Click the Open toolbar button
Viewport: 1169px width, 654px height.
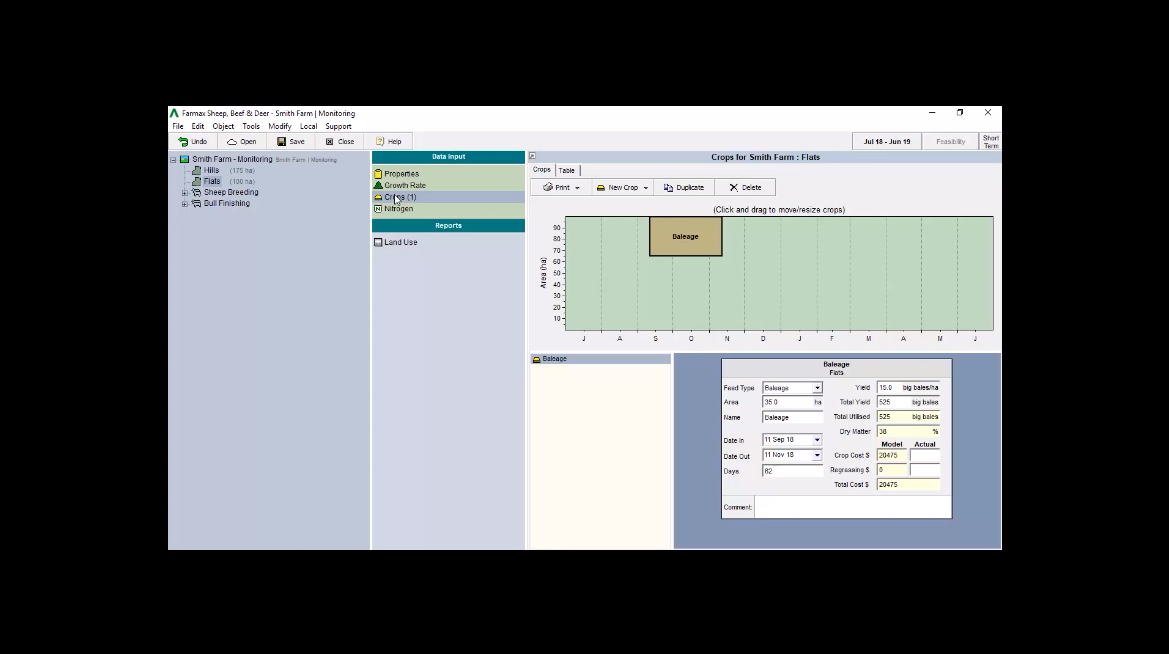coord(242,142)
